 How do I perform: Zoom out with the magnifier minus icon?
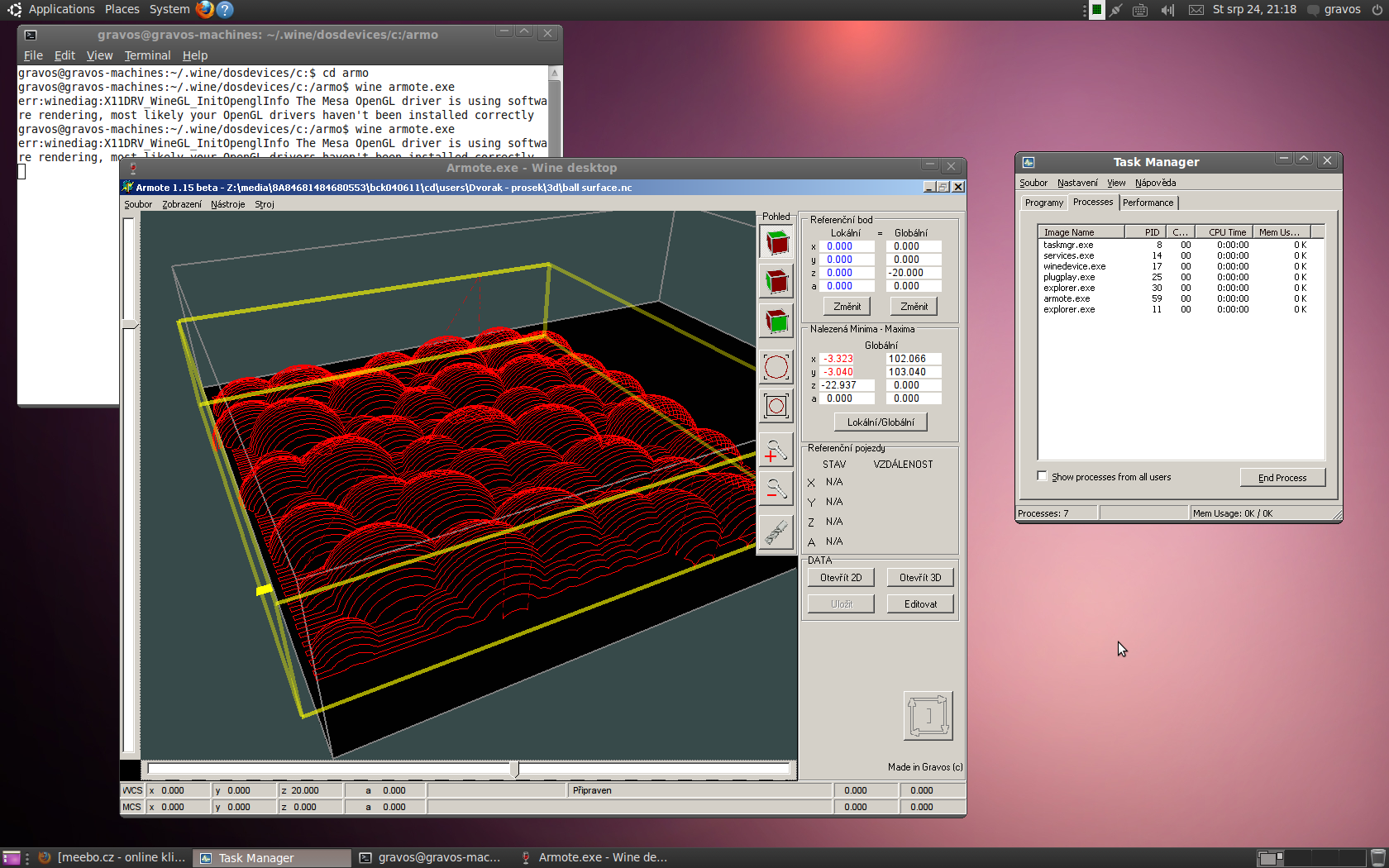coord(776,489)
